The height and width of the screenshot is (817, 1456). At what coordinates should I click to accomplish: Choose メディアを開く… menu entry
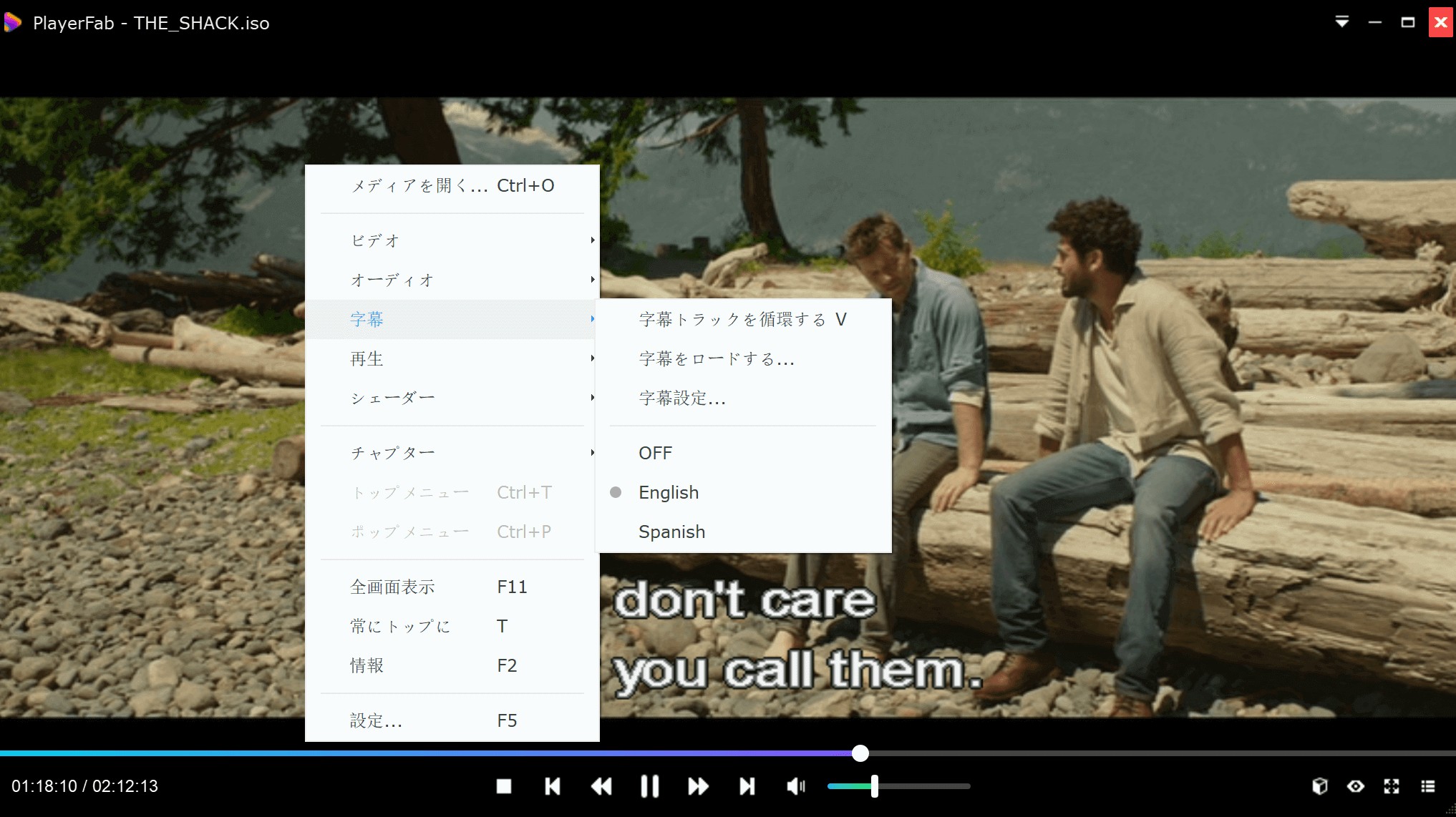[x=452, y=185]
